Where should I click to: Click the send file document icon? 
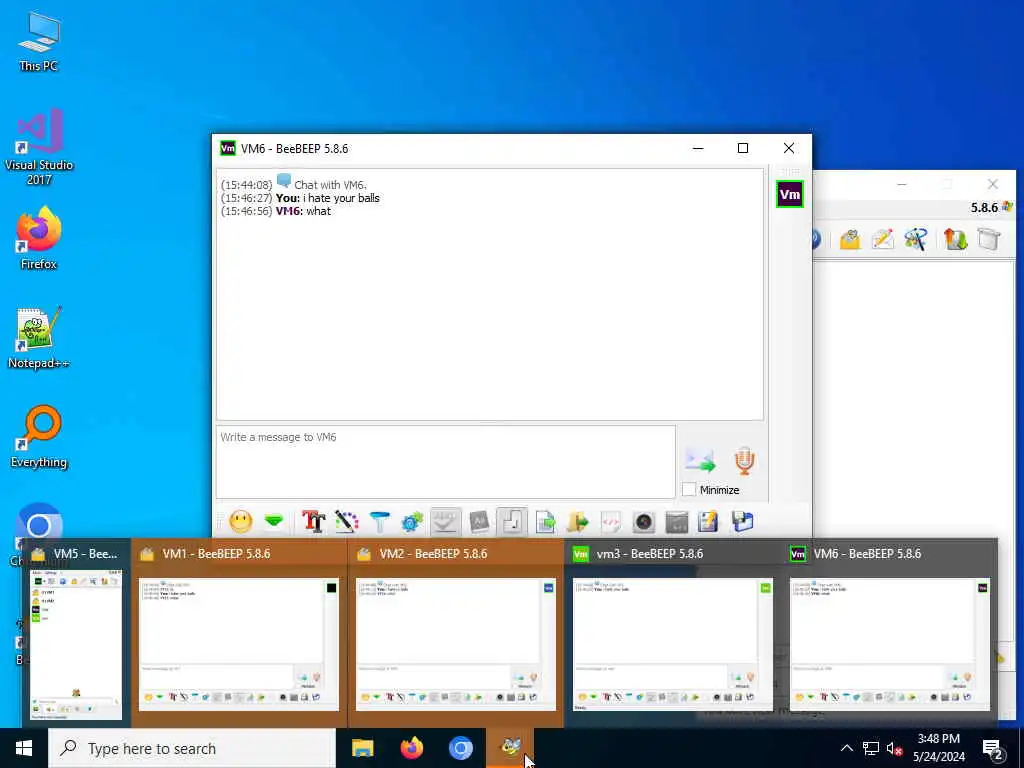[x=545, y=522]
